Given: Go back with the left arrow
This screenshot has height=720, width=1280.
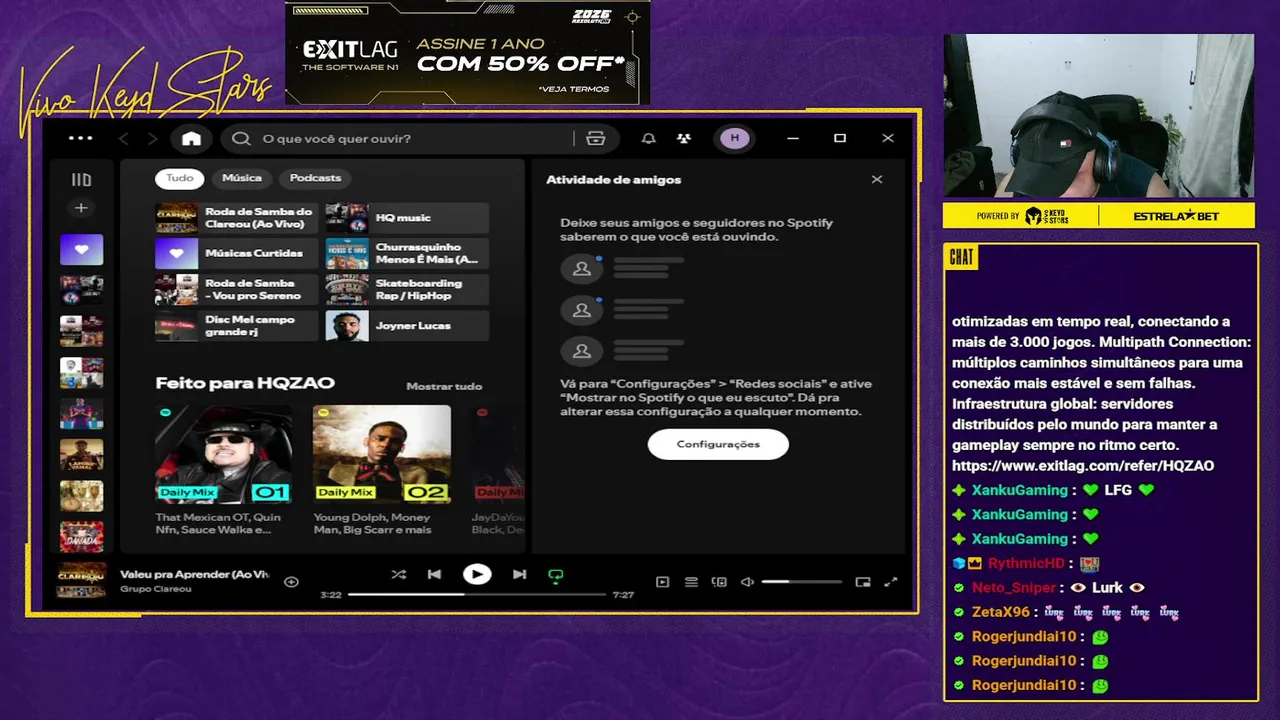Looking at the screenshot, I should pos(124,138).
